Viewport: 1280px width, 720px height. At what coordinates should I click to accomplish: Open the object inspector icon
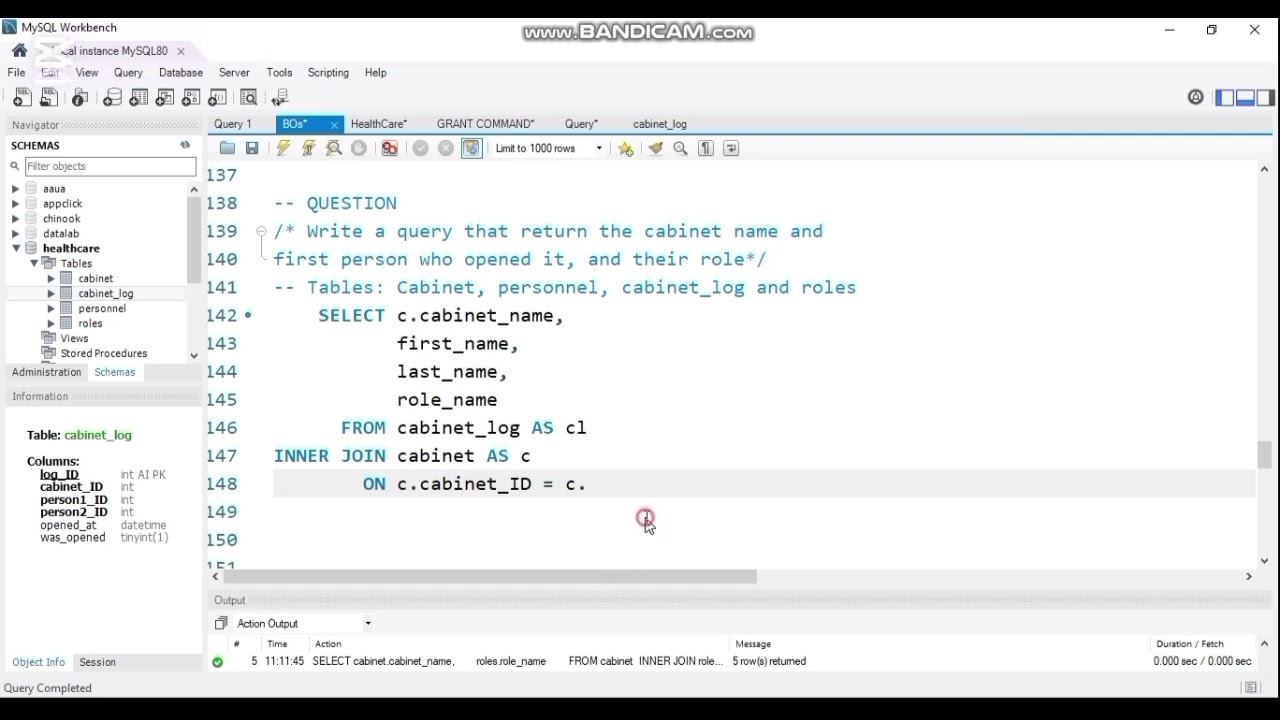pos(80,97)
